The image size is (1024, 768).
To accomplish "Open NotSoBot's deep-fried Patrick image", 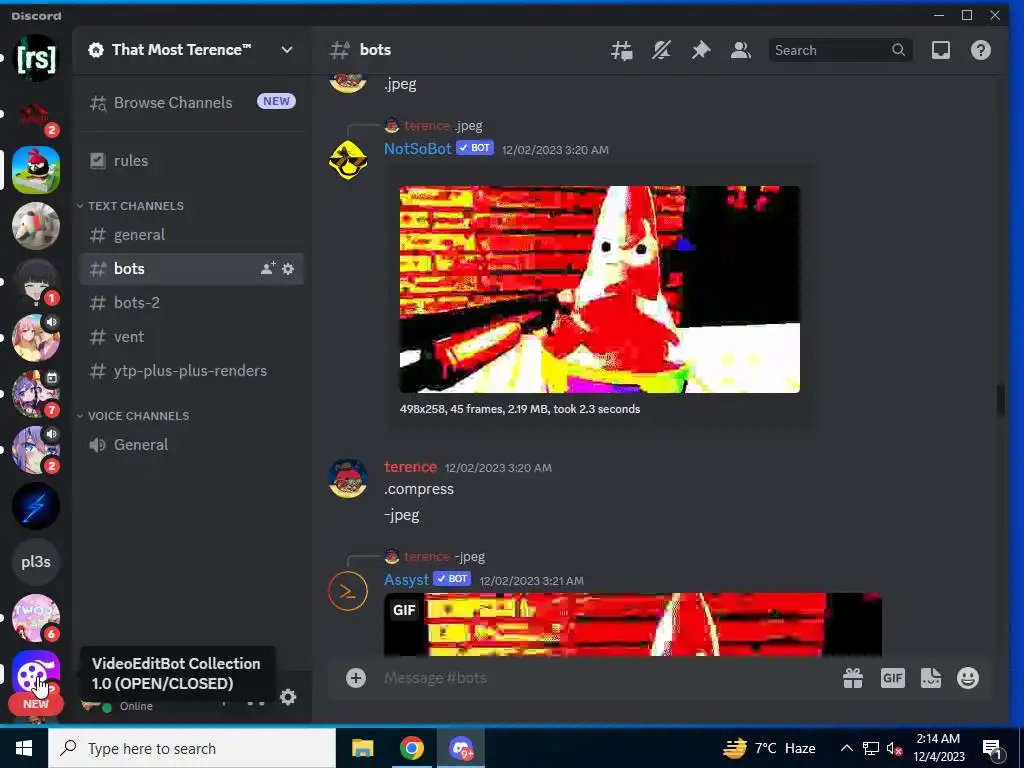I will (600, 289).
